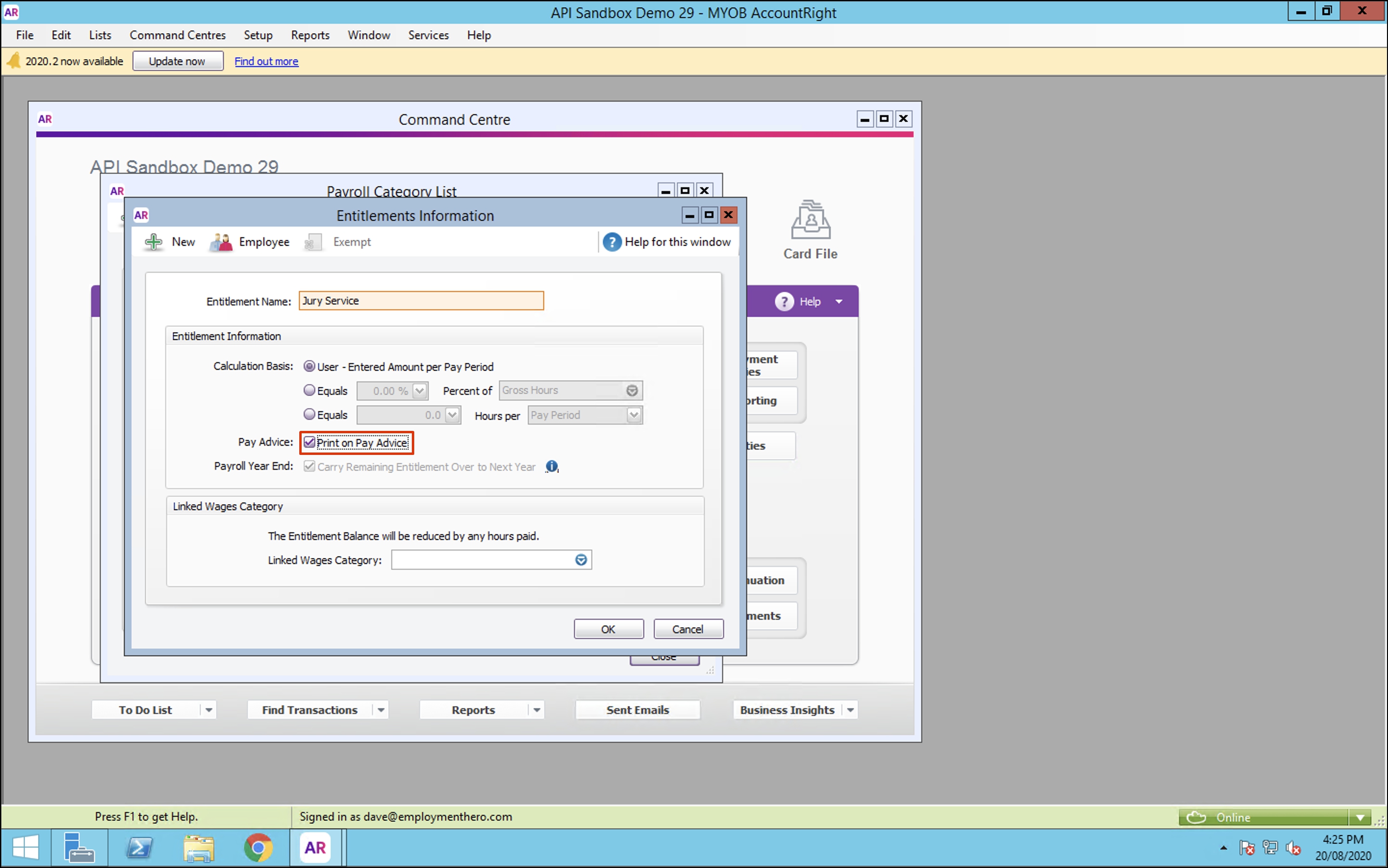This screenshot has height=868, width=1388.
Task: Open the Setup menu
Action: click(258, 35)
